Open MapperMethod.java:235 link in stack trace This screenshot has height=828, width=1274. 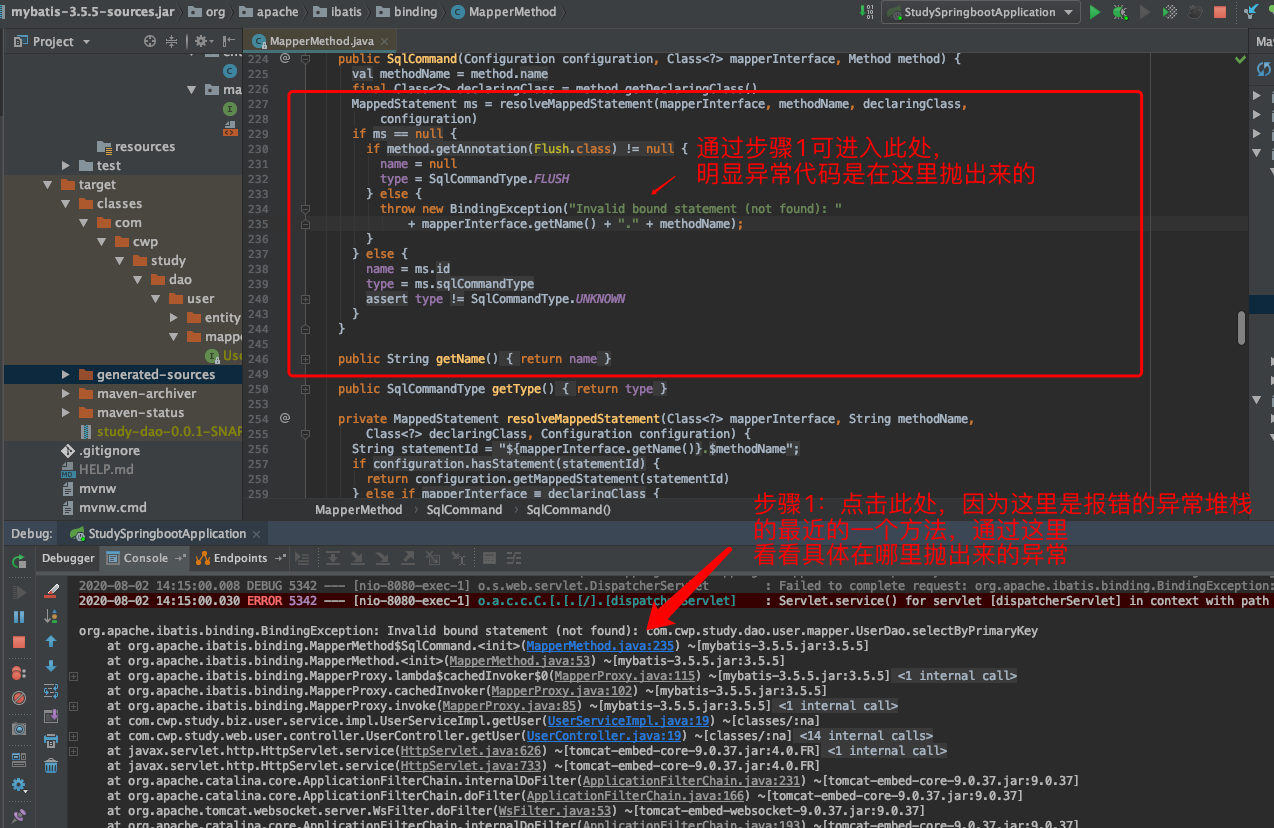pos(599,645)
